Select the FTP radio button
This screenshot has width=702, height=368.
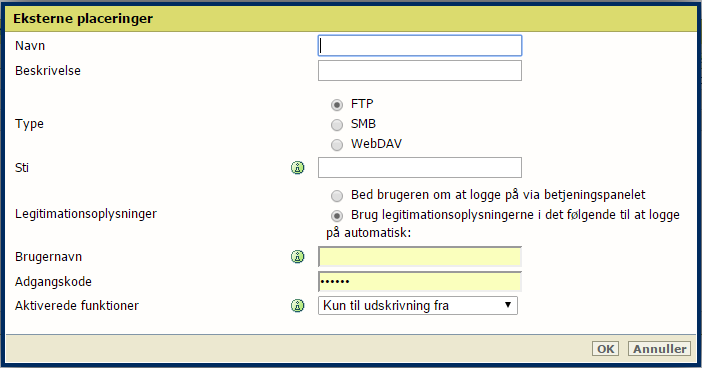pos(337,105)
